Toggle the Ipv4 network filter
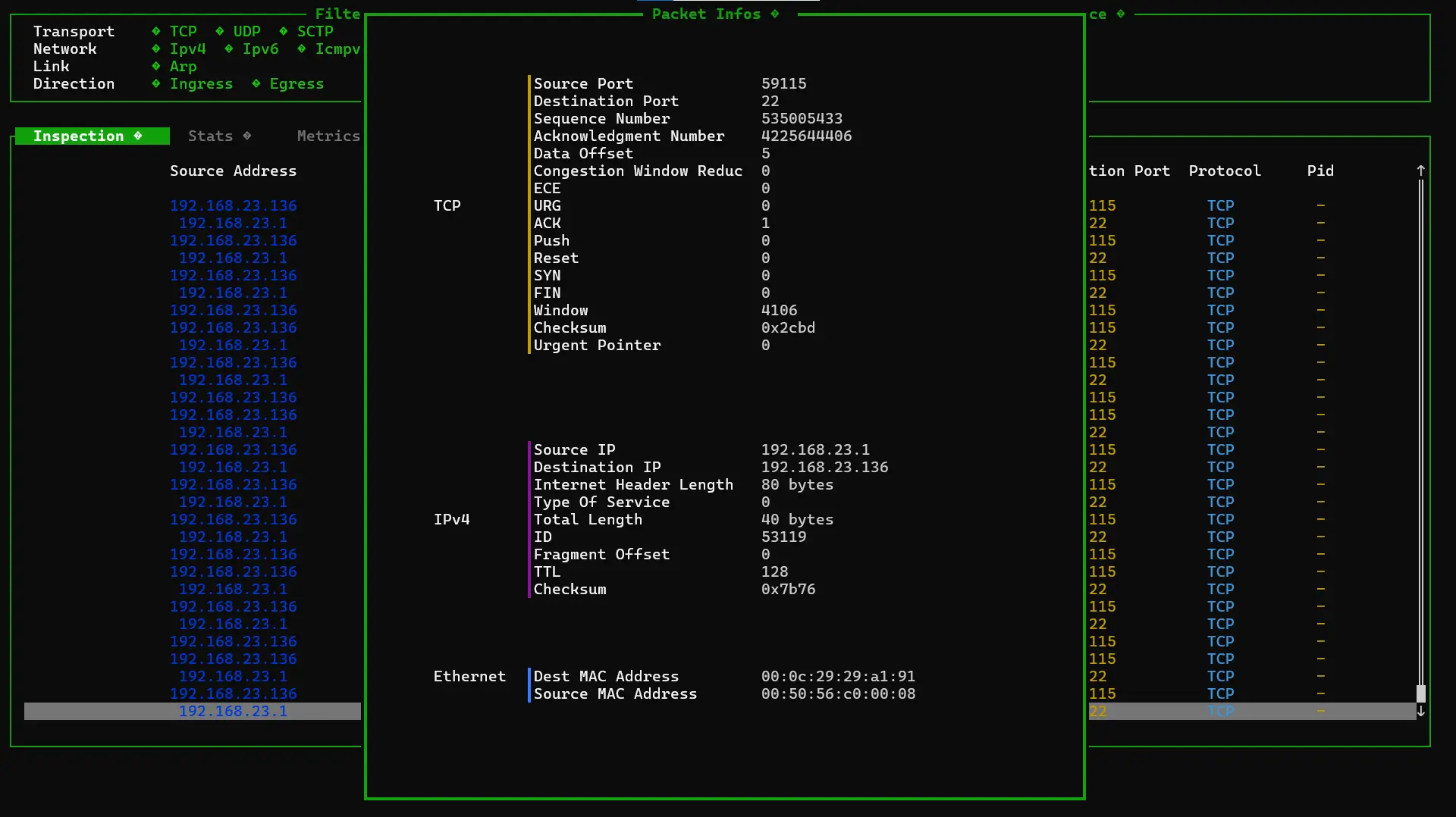 pos(187,49)
